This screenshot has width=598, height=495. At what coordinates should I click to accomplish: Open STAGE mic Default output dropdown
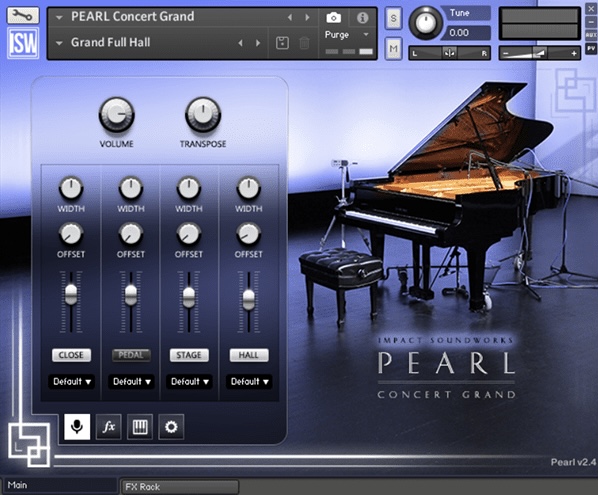pyautogui.click(x=189, y=382)
